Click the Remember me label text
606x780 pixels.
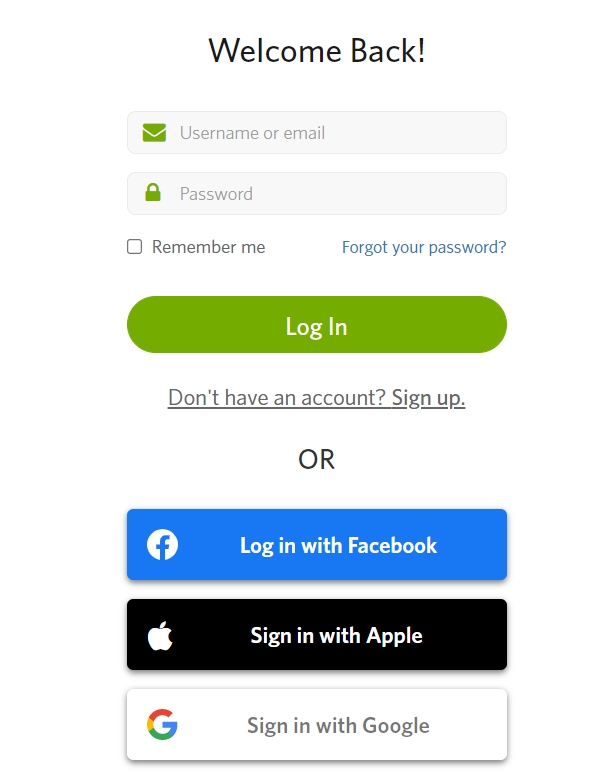click(208, 247)
